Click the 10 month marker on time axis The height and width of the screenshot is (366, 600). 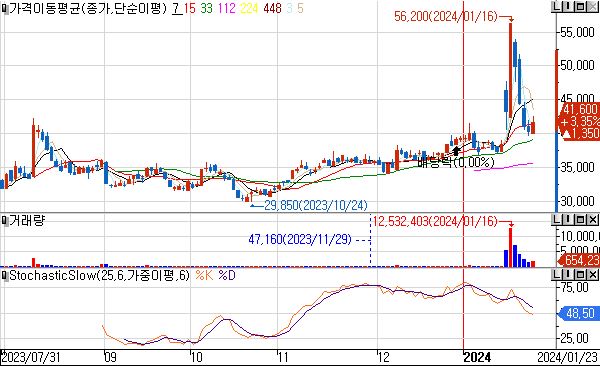(197, 357)
